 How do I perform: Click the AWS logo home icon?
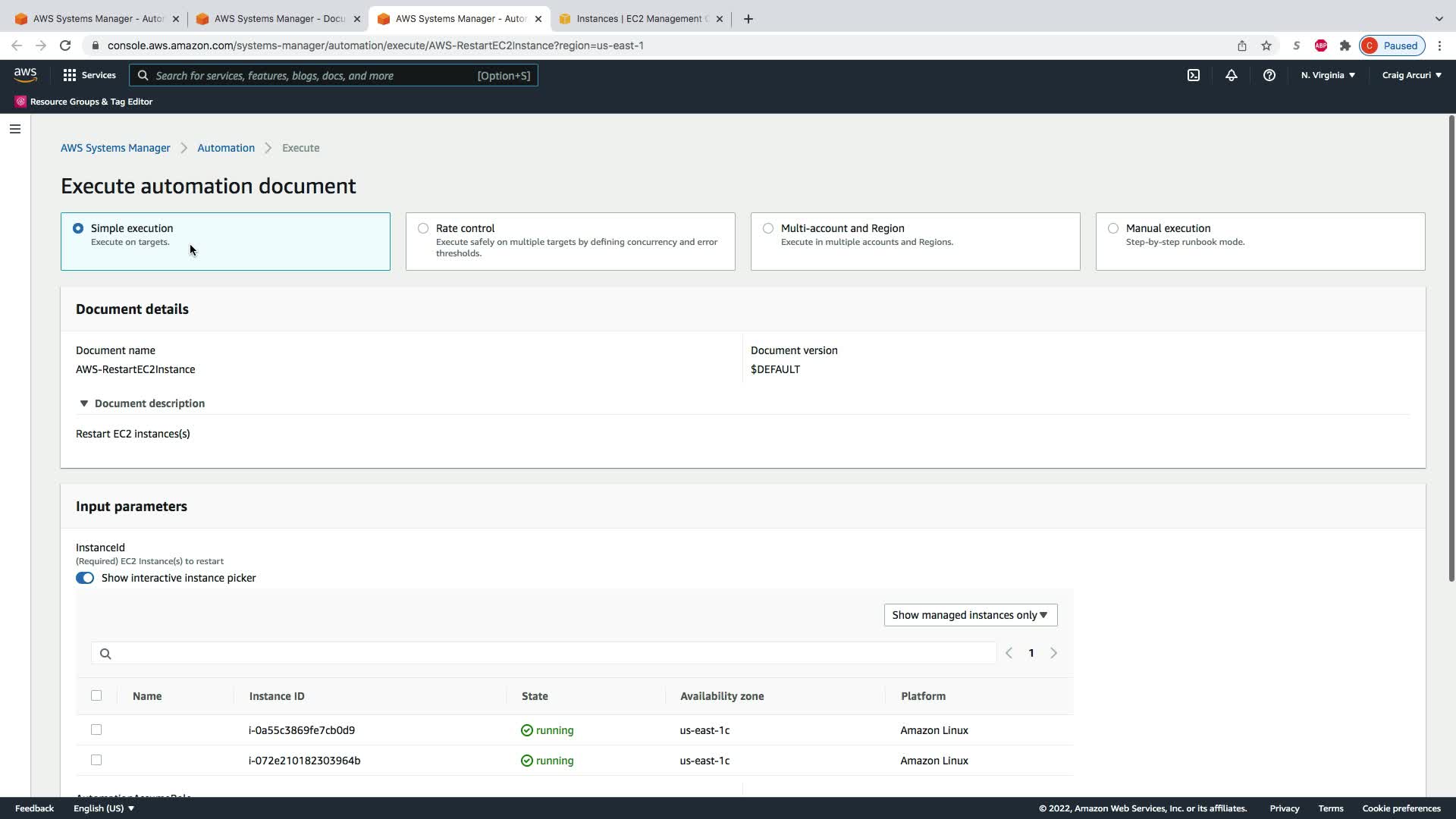click(25, 75)
